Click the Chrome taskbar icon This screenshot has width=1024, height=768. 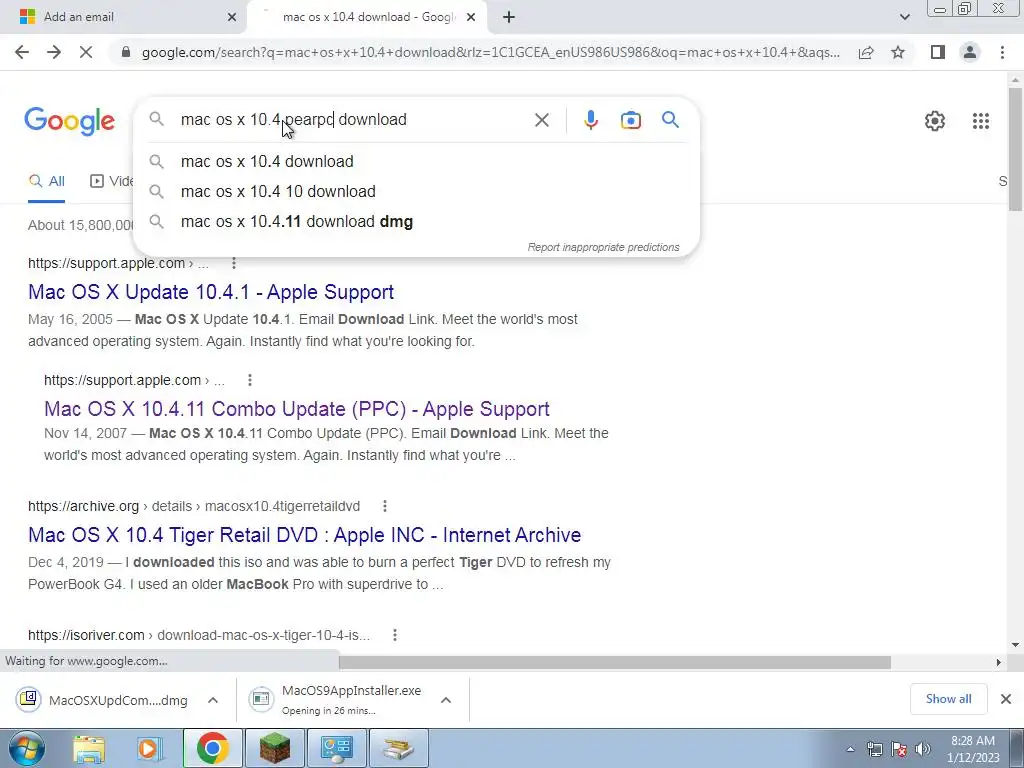click(212, 748)
